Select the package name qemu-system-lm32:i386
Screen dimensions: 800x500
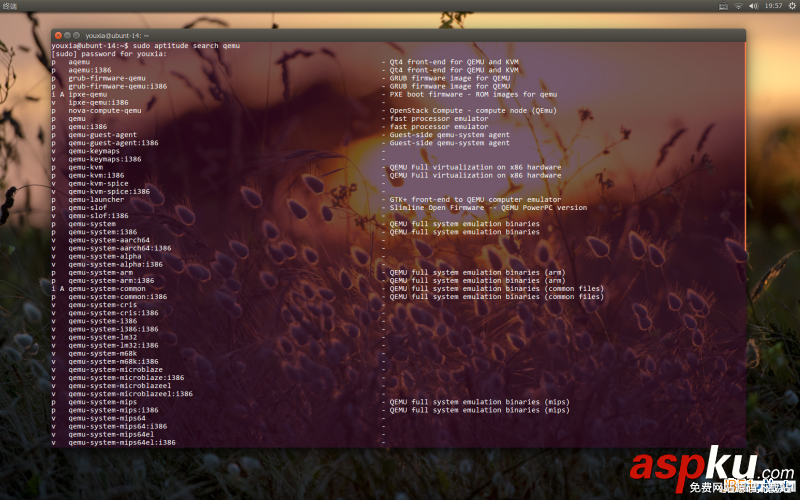[x=113, y=345]
